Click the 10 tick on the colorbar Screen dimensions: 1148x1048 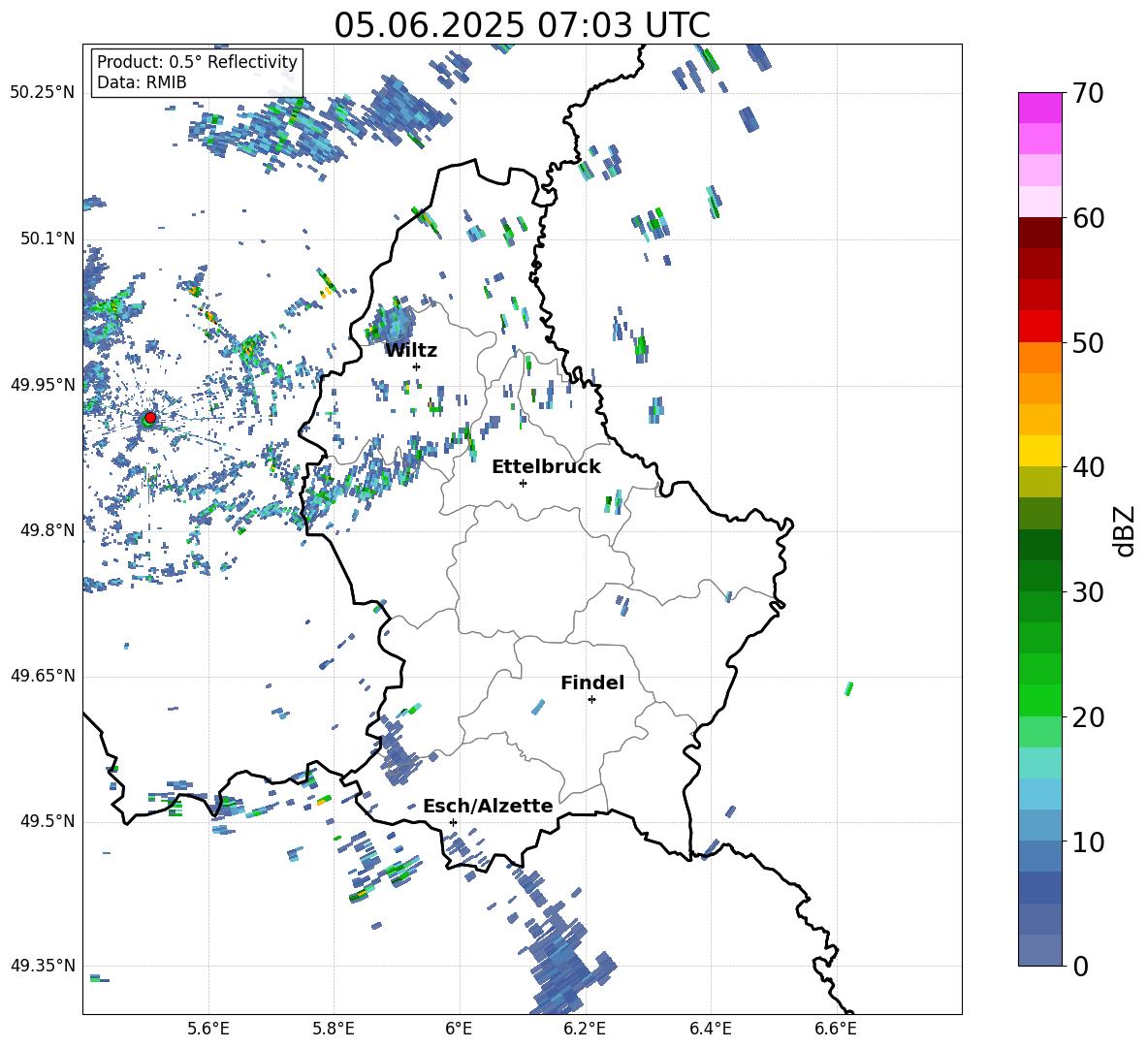[x=1088, y=842]
